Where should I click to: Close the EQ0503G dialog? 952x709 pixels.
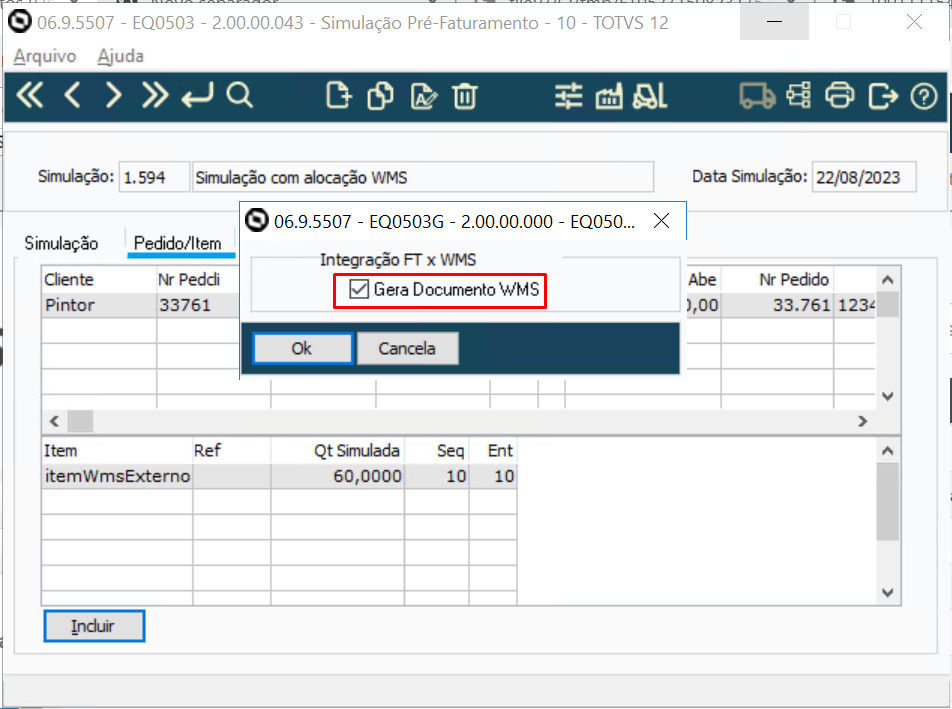click(x=661, y=221)
